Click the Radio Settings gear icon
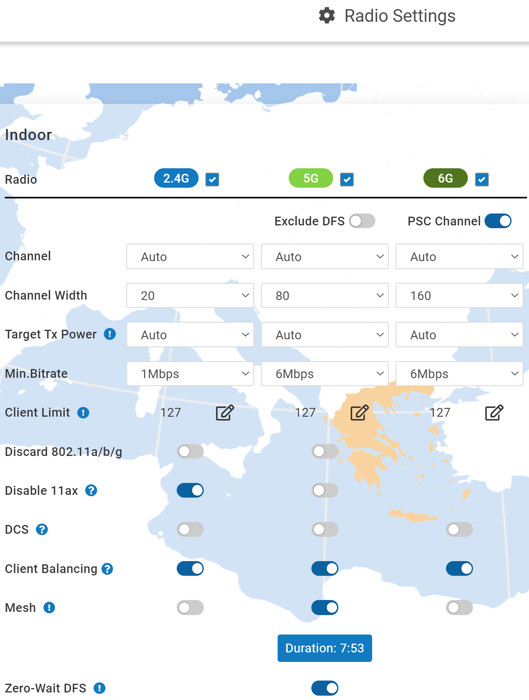 327,16
